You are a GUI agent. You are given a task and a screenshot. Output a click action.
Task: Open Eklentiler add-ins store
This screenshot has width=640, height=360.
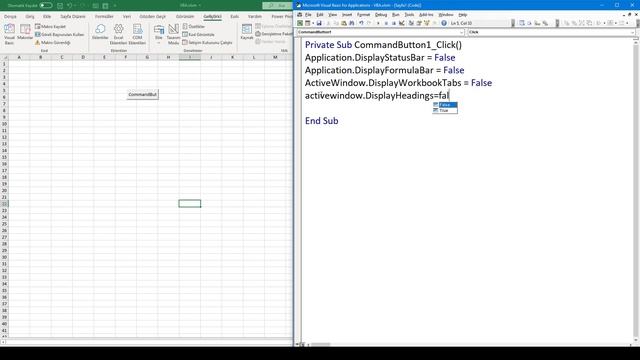click(x=100, y=32)
